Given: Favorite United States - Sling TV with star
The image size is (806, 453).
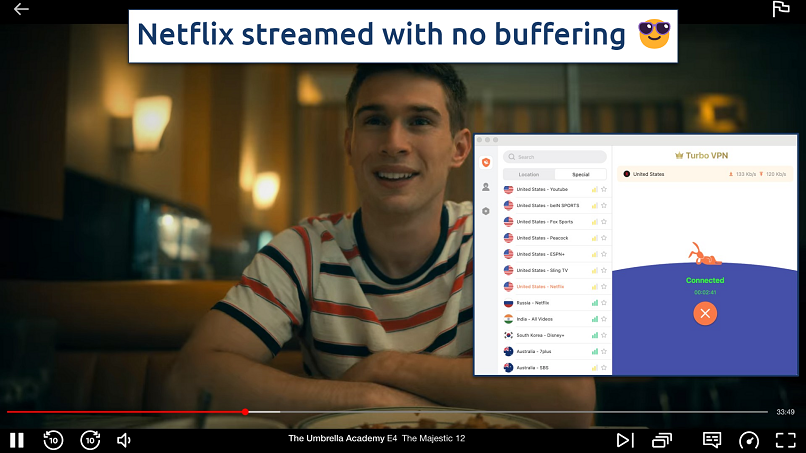Looking at the screenshot, I should coord(604,270).
